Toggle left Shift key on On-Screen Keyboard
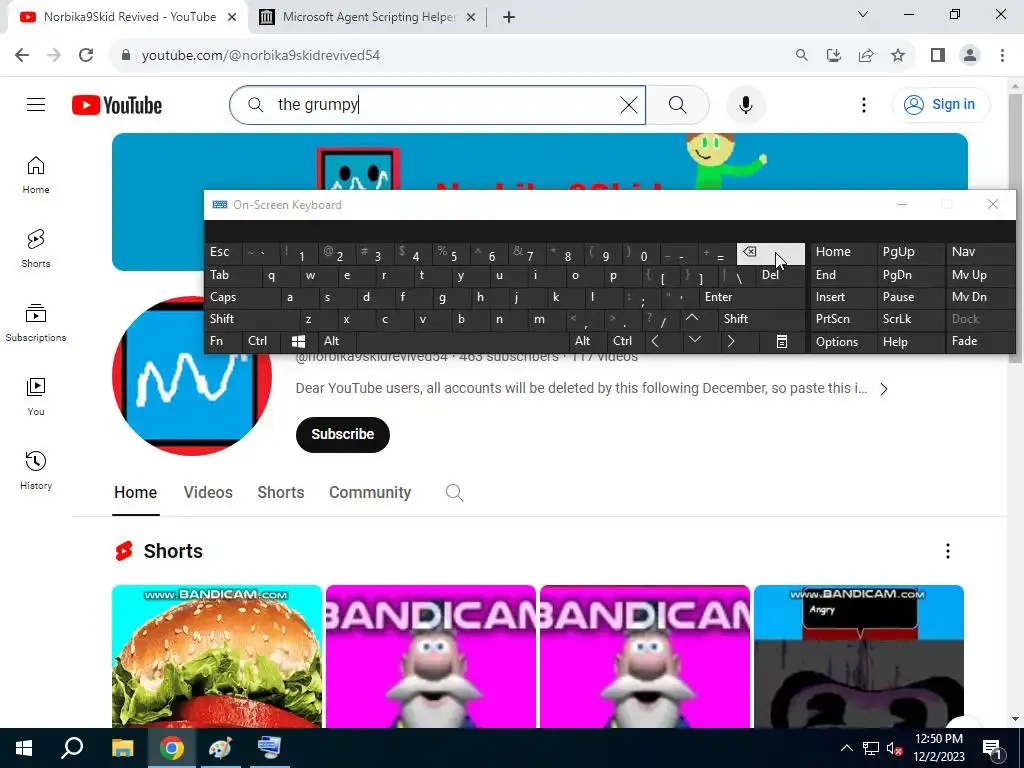This screenshot has width=1024, height=768. tap(252, 319)
